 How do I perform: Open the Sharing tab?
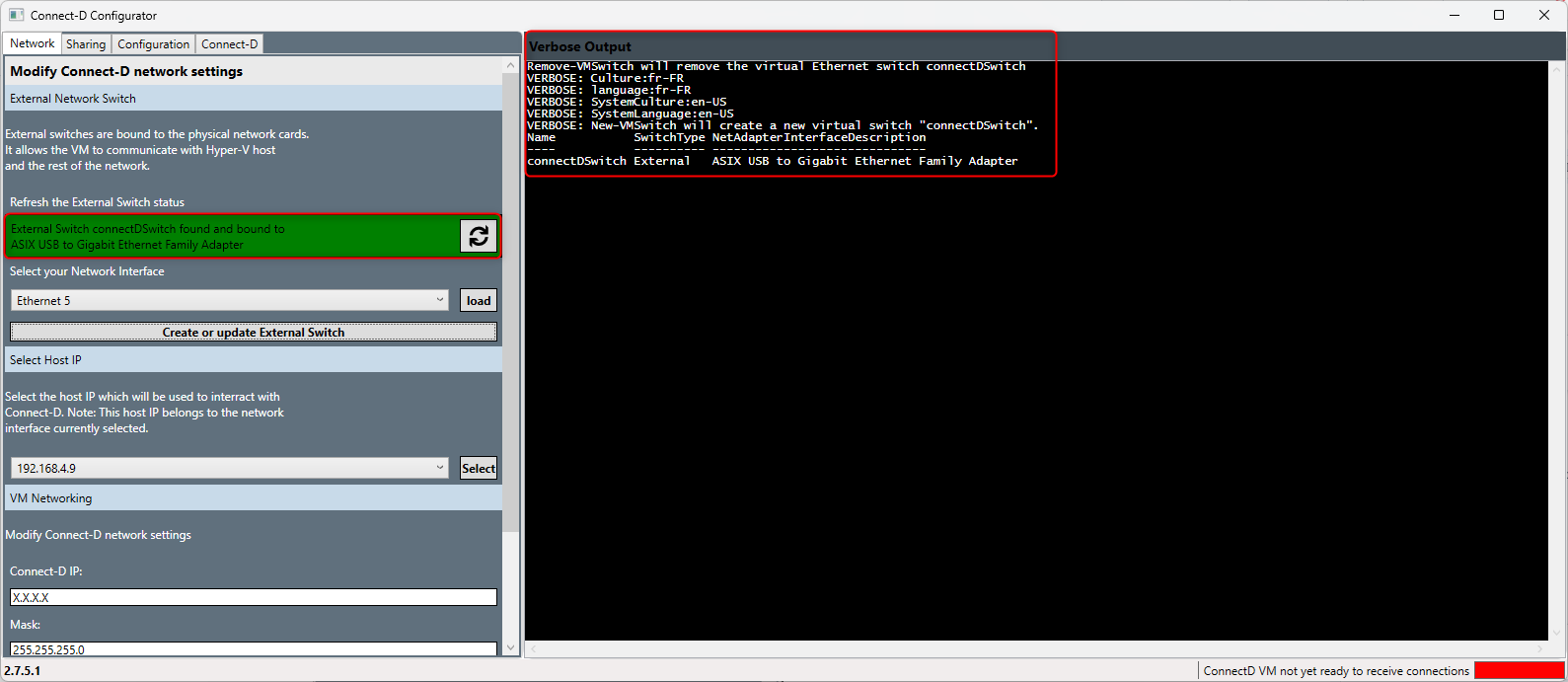(x=86, y=44)
